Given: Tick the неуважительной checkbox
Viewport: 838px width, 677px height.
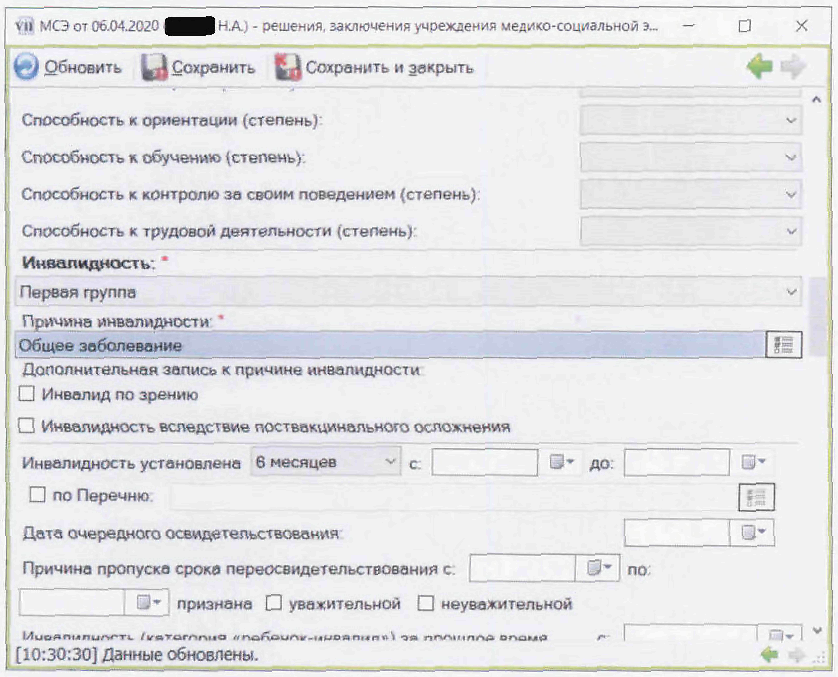Looking at the screenshot, I should pos(426,604).
